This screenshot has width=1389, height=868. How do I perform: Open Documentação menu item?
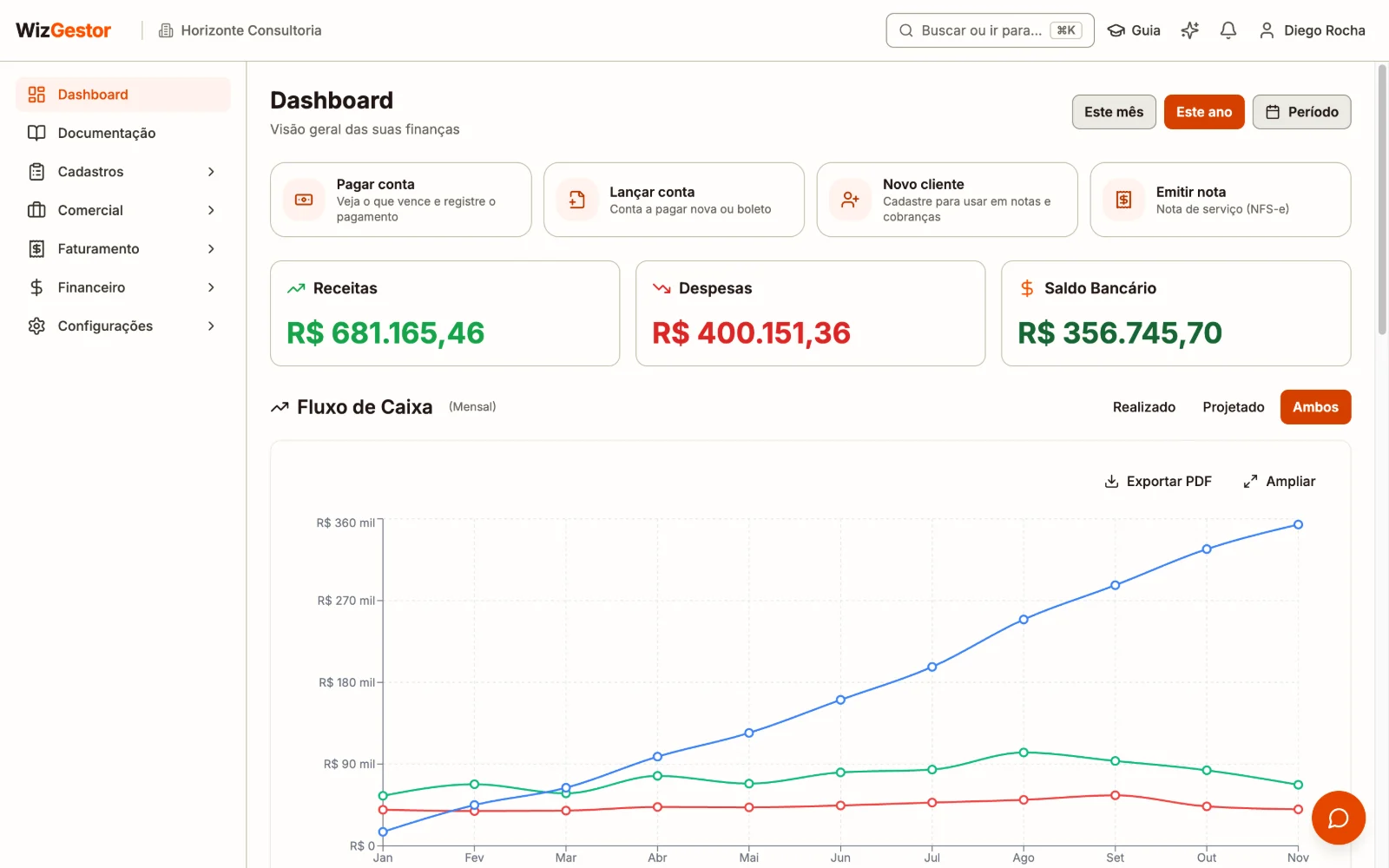click(x=123, y=133)
